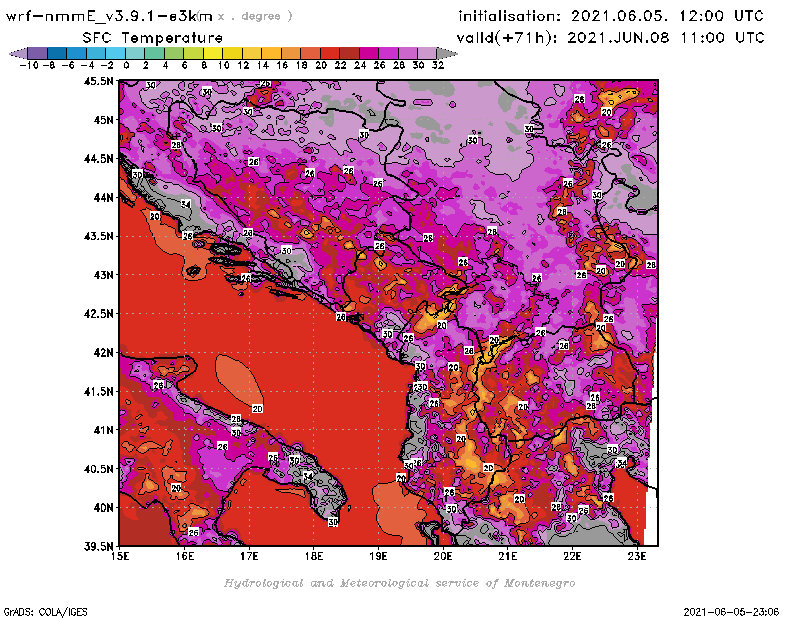
Task: Click the legend value 32
Action: [438, 65]
